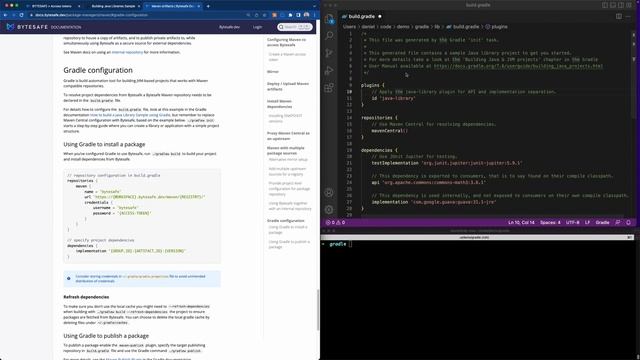Go to Using Gradle to install a package sidebar entry
Image resolution: width=640 pixels, height=360 pixels.
coord(288,229)
